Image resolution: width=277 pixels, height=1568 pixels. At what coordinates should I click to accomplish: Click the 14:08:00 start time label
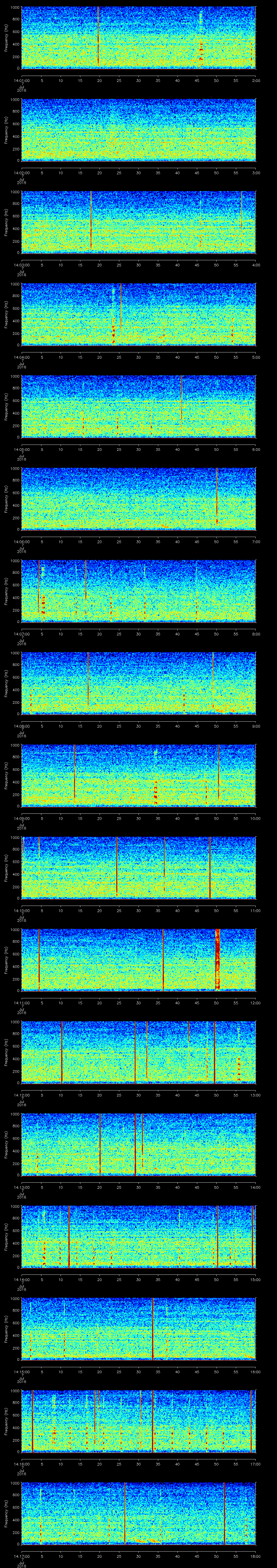pos(21,726)
